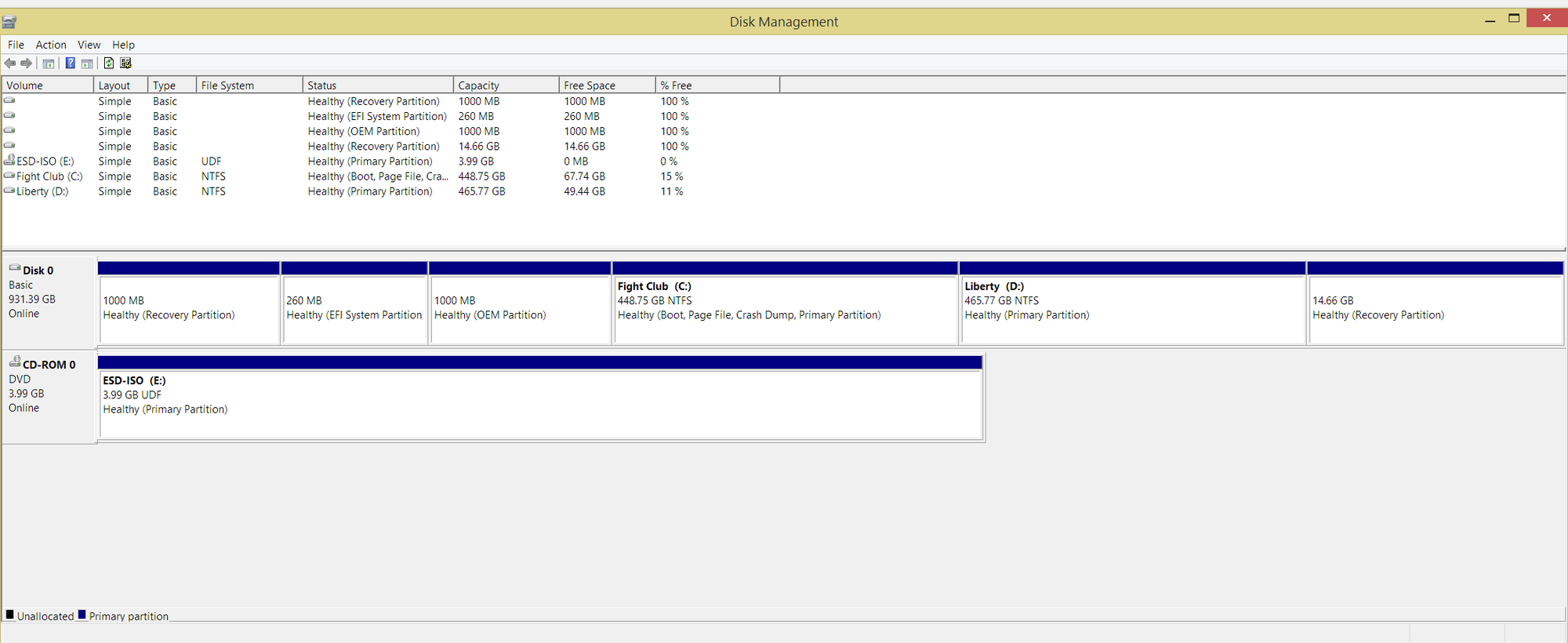The image size is (1568, 643).
Task: Select the 260 MB EFI System Partition block
Action: click(x=355, y=303)
